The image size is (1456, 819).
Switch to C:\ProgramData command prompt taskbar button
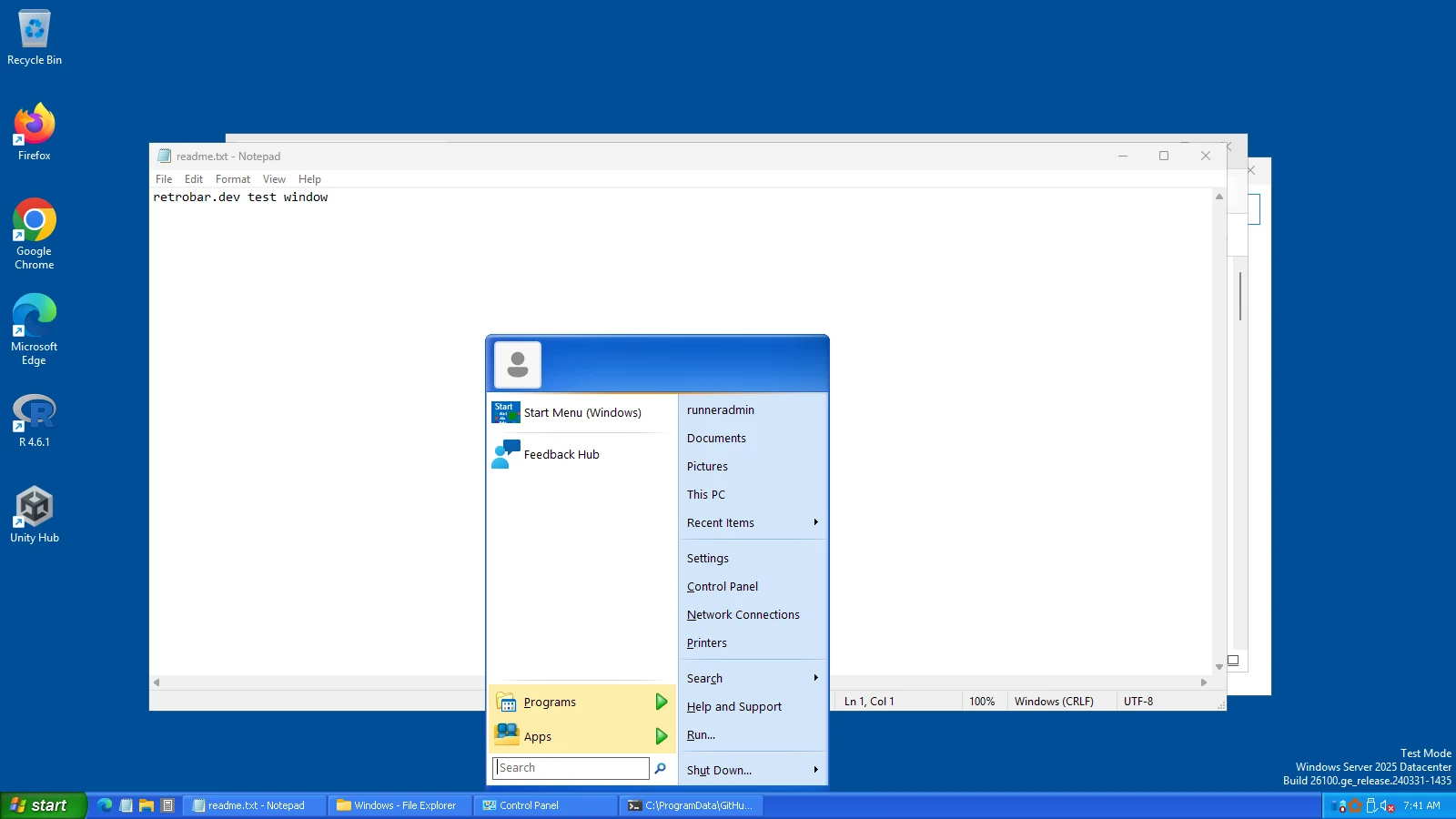[x=691, y=805]
